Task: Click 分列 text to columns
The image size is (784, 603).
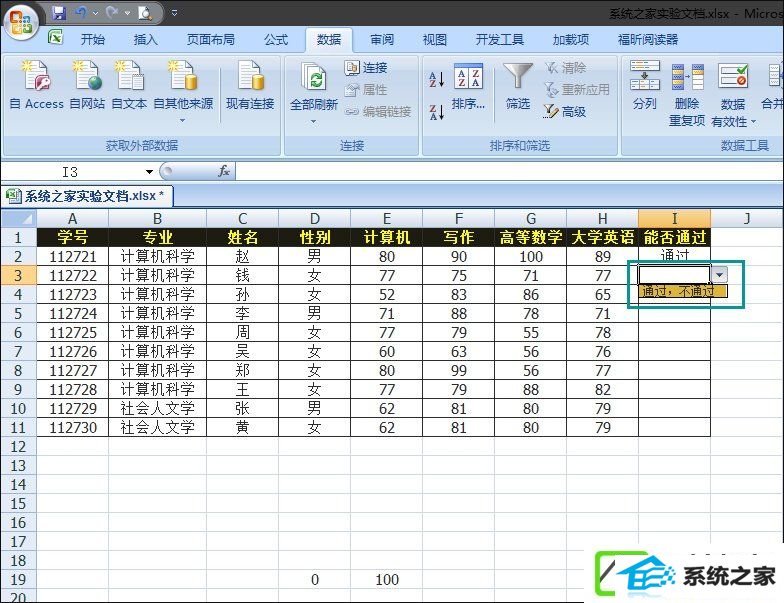Action: [644, 85]
